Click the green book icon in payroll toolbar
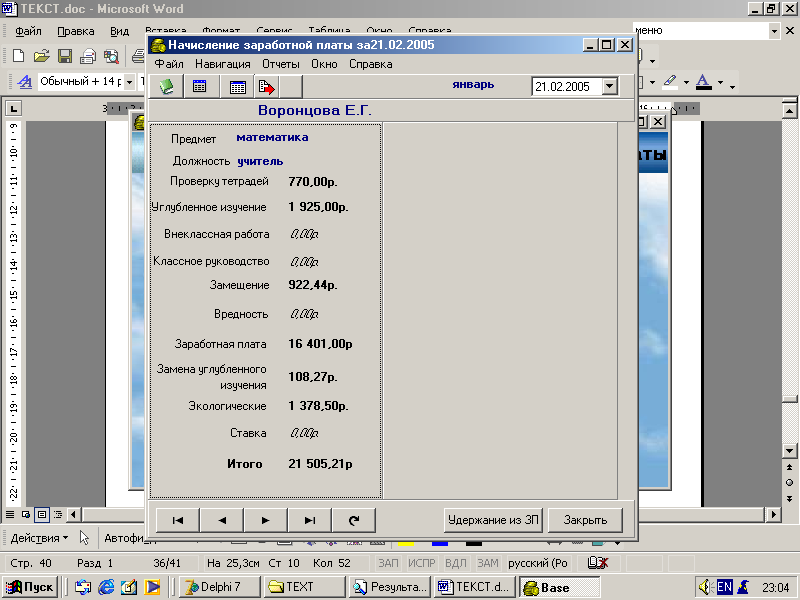 point(167,87)
